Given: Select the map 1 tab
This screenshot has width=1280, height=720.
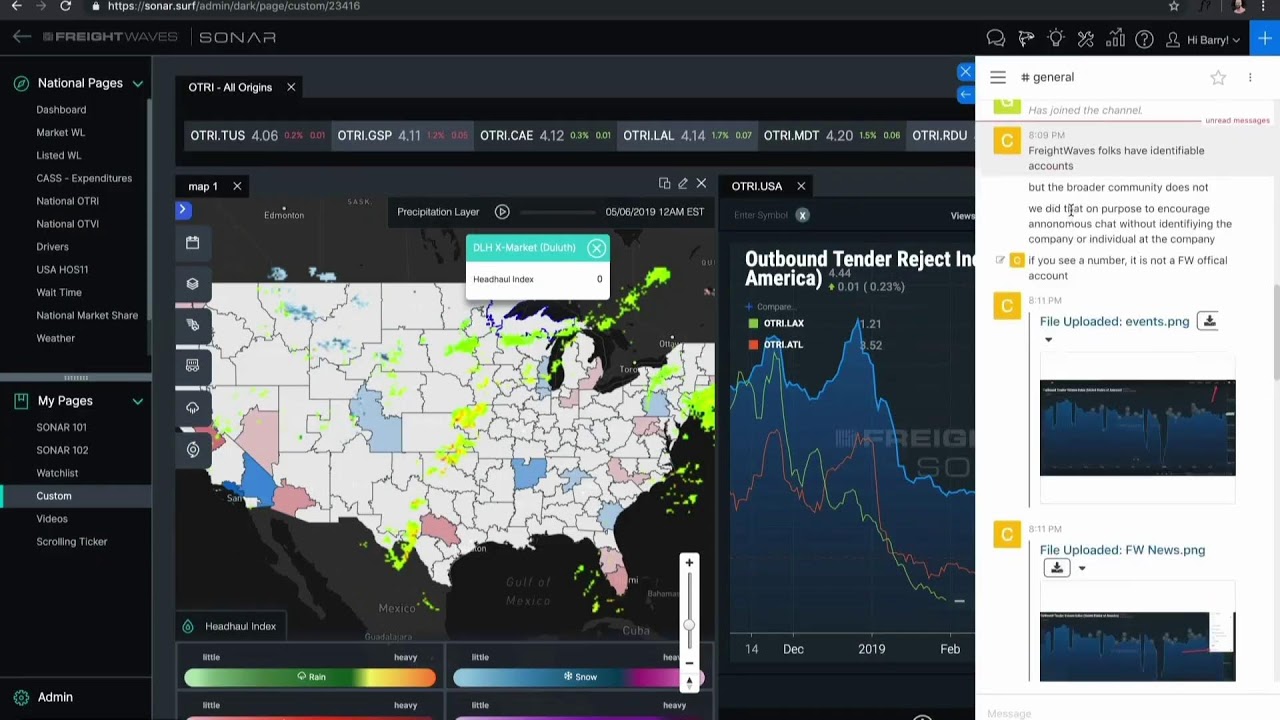Looking at the screenshot, I should coord(203,186).
